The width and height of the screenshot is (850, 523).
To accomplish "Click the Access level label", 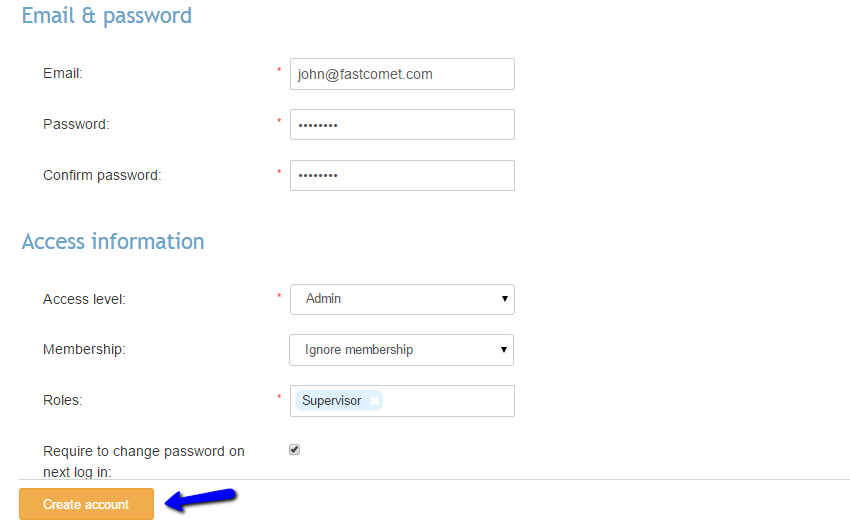I will pos(84,298).
